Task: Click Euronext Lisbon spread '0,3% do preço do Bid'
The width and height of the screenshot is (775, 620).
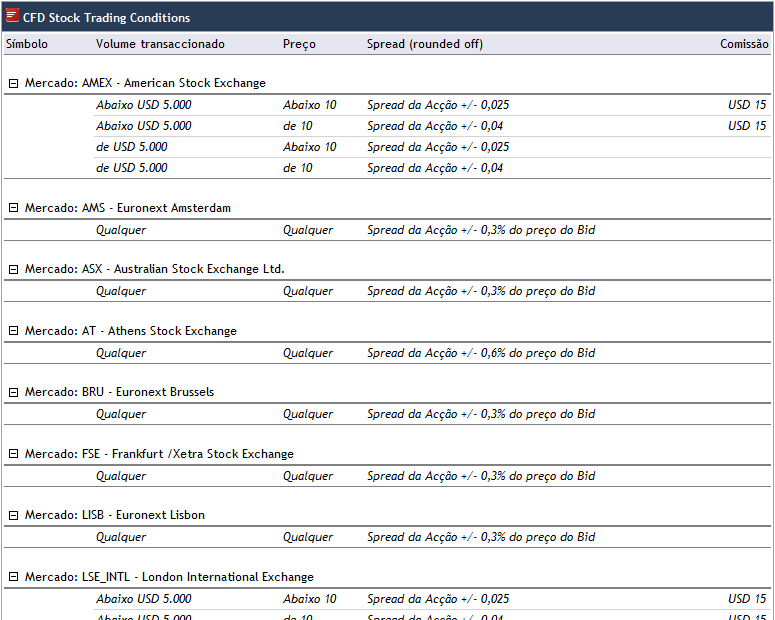Action: pyautogui.click(x=538, y=537)
